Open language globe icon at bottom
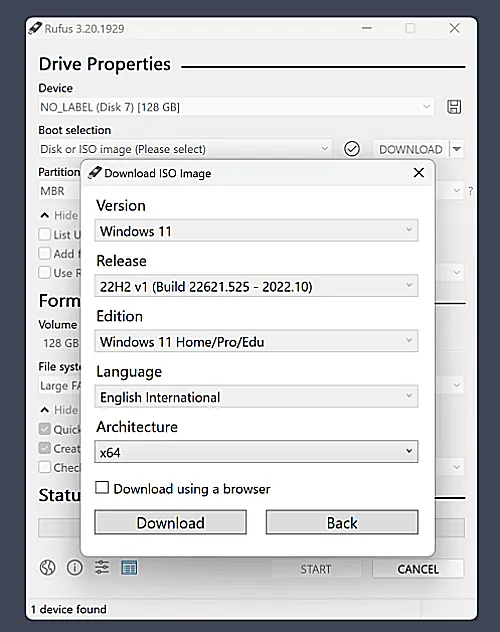The height and width of the screenshot is (632, 500). [48, 568]
